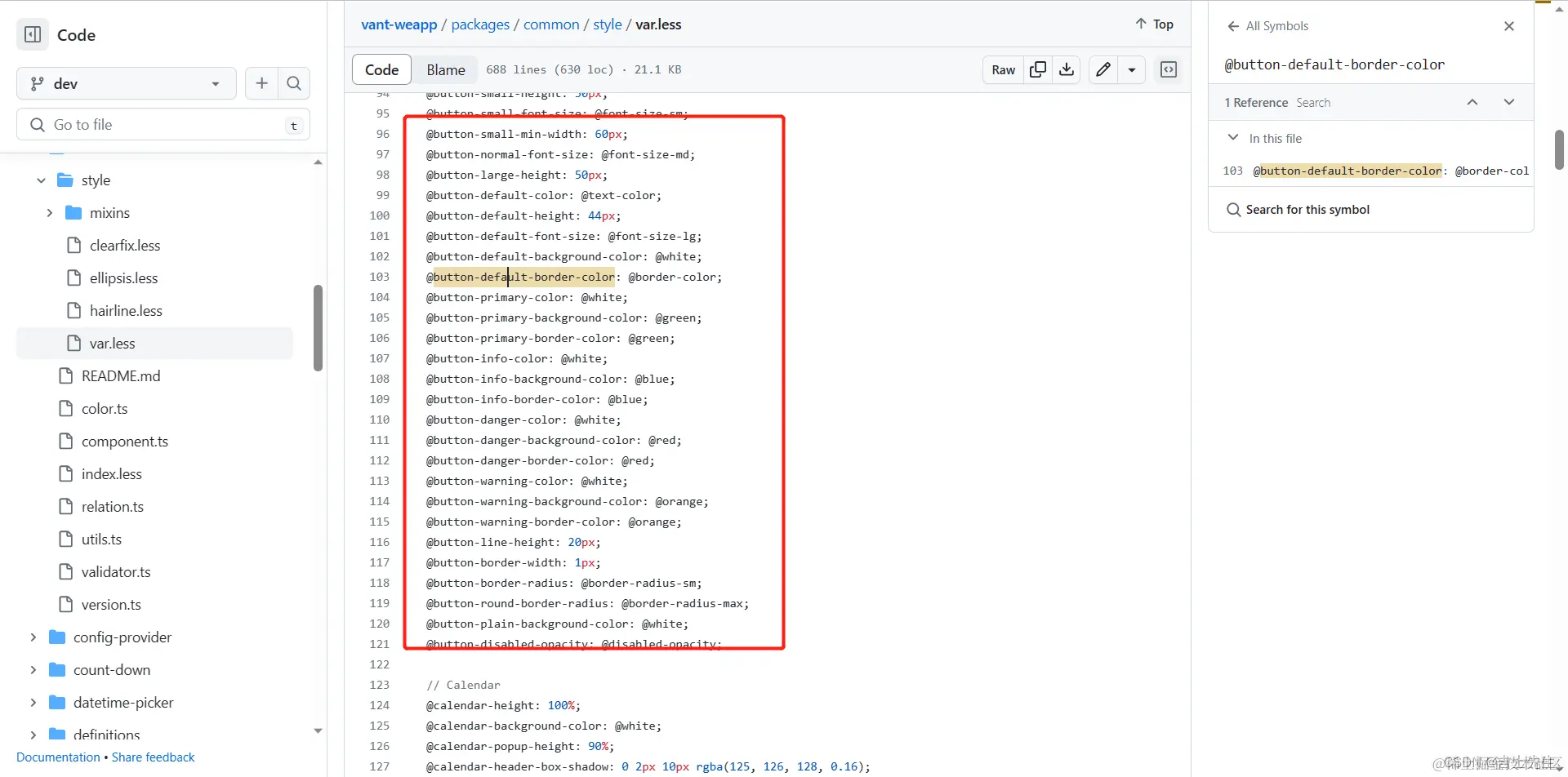
Task: Collapse the In this file section
Action: pyautogui.click(x=1233, y=138)
